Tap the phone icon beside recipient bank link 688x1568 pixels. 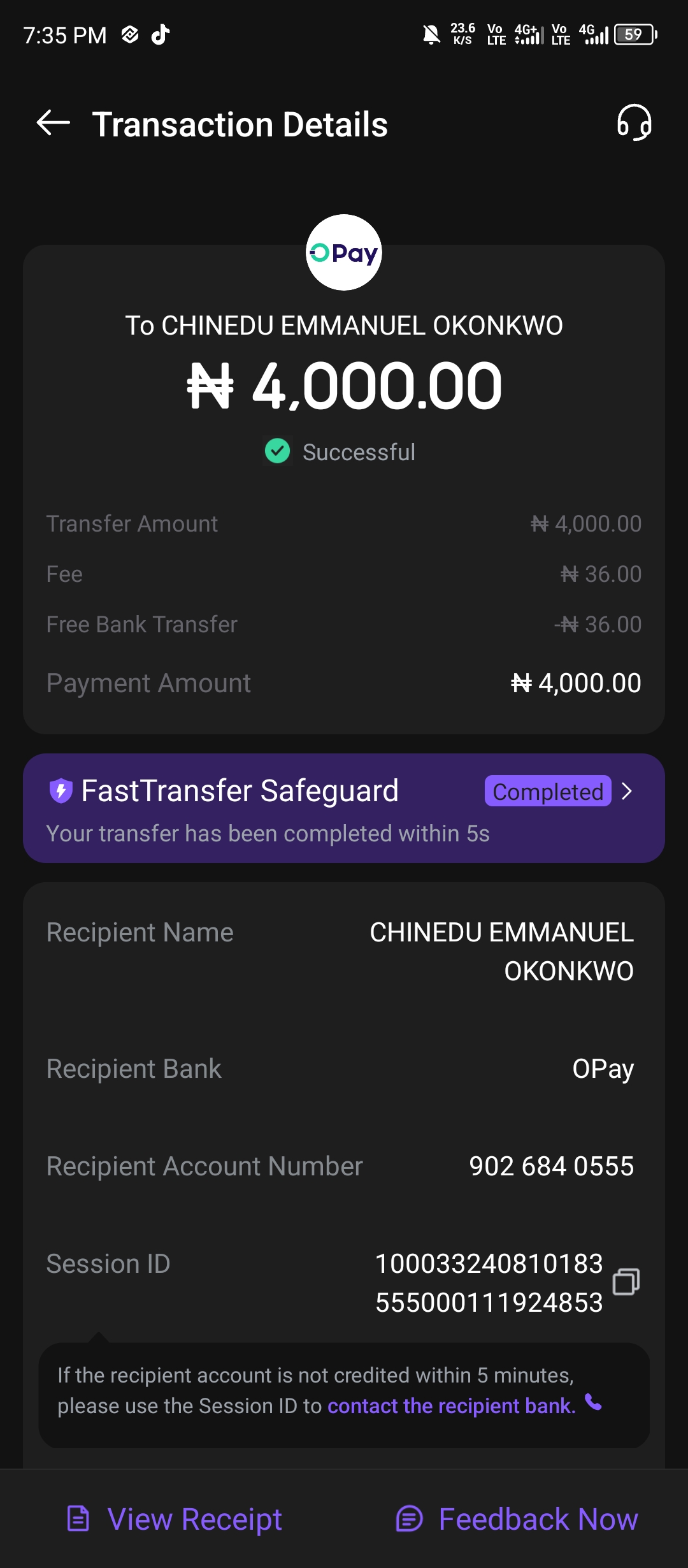pyautogui.click(x=594, y=1403)
